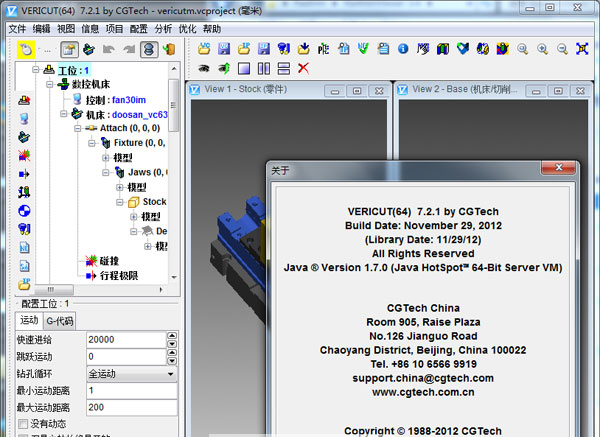Switch to the G-代码 tab
The width and height of the screenshot is (600, 437).
[x=61, y=321]
